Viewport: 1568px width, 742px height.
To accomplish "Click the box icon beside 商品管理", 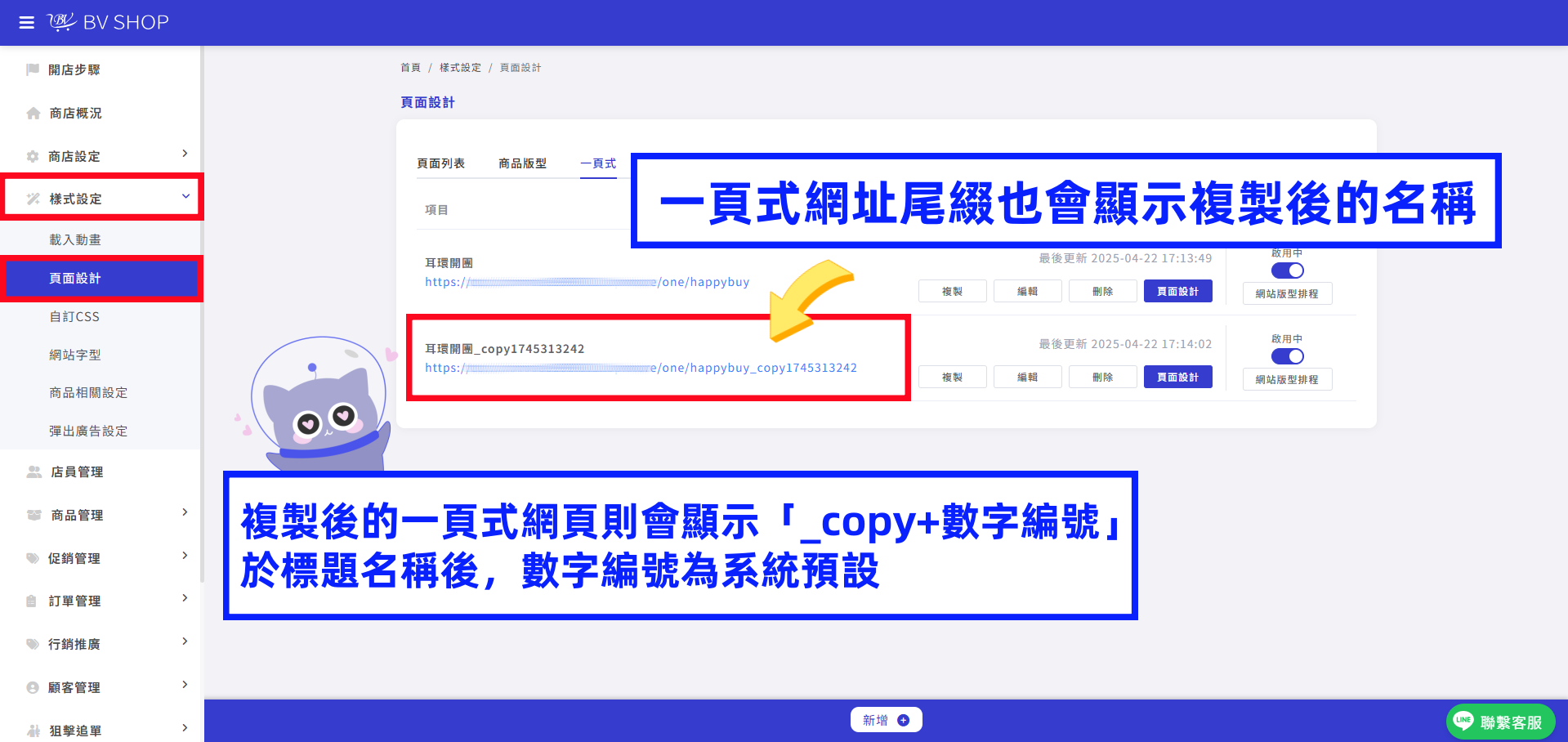I will coord(34,515).
